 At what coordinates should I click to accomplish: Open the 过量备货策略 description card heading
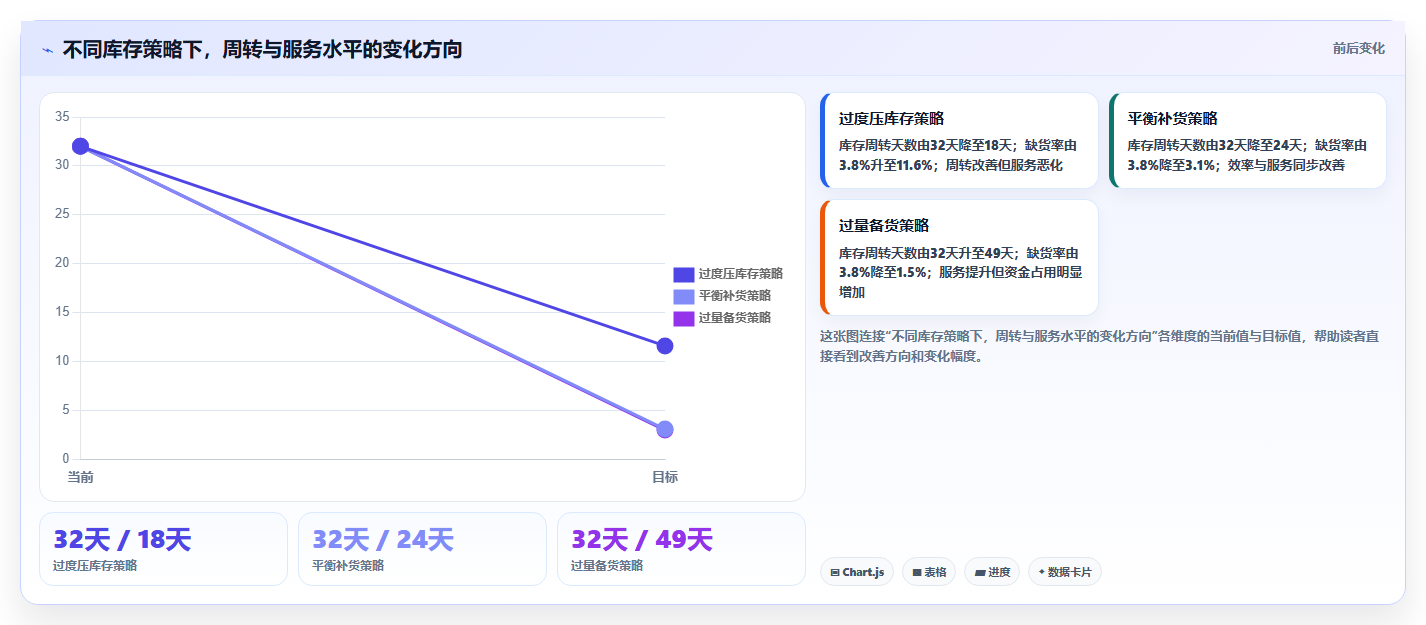point(884,226)
